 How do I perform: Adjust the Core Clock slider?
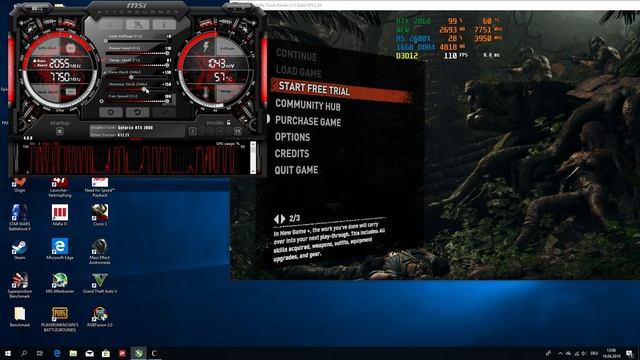[x=138, y=77]
